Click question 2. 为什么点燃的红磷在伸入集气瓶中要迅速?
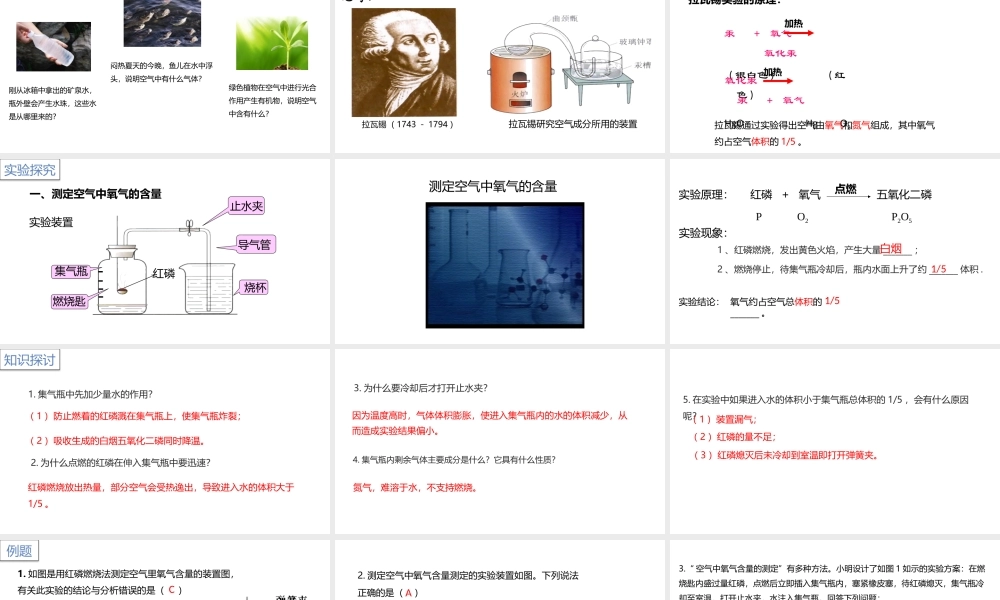Screen dimensions: 1000x600 tap(121, 462)
